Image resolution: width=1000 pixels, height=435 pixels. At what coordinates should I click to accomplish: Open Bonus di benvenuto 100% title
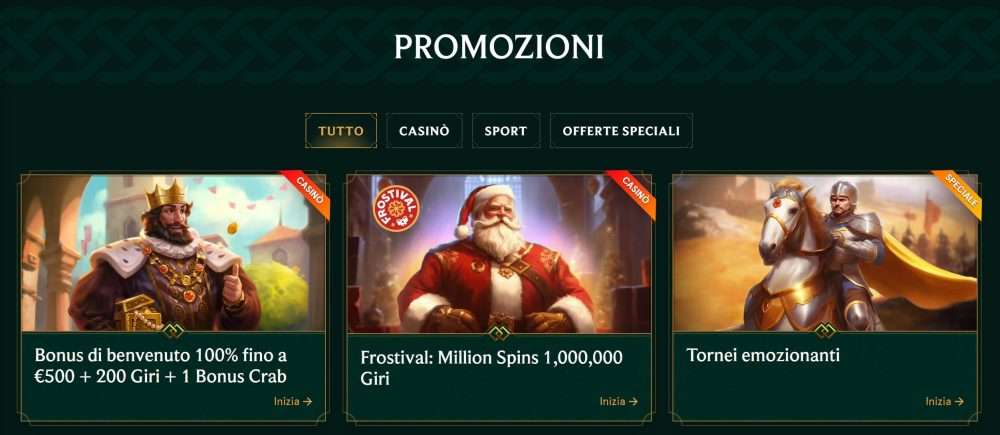coord(161,365)
